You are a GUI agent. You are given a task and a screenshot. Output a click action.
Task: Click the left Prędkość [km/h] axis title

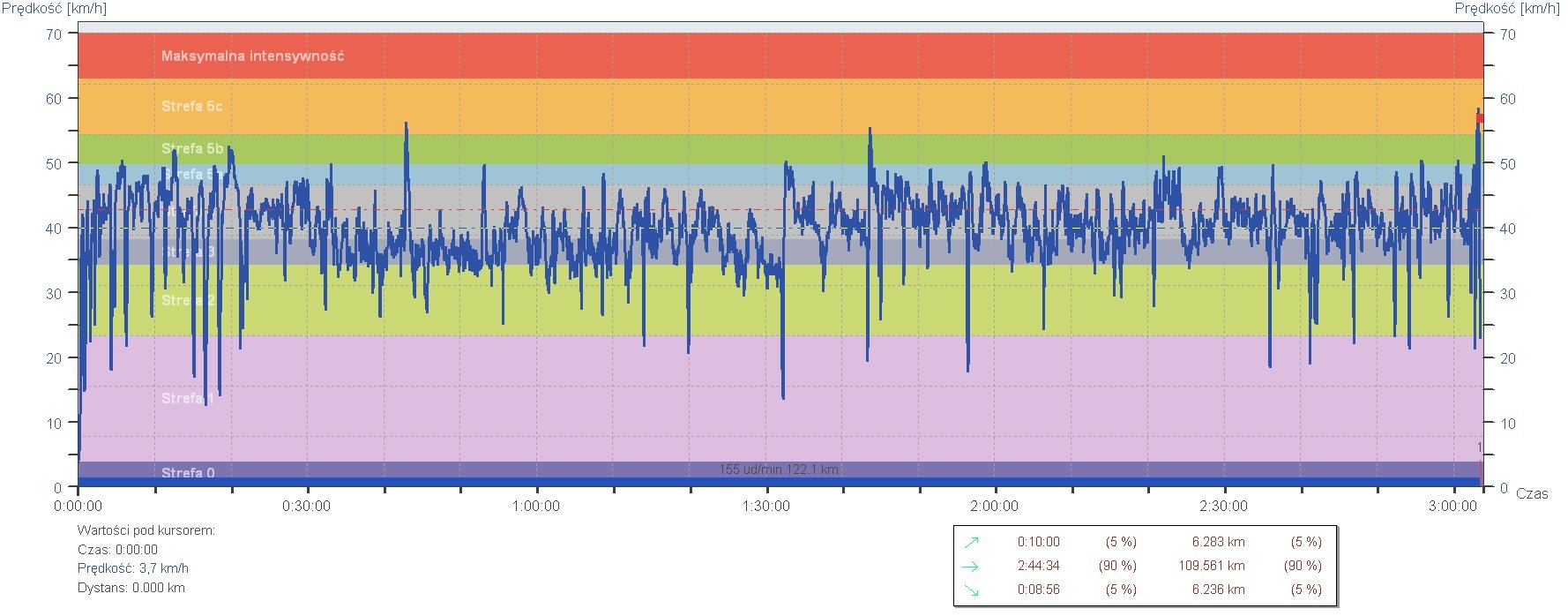pos(54,8)
